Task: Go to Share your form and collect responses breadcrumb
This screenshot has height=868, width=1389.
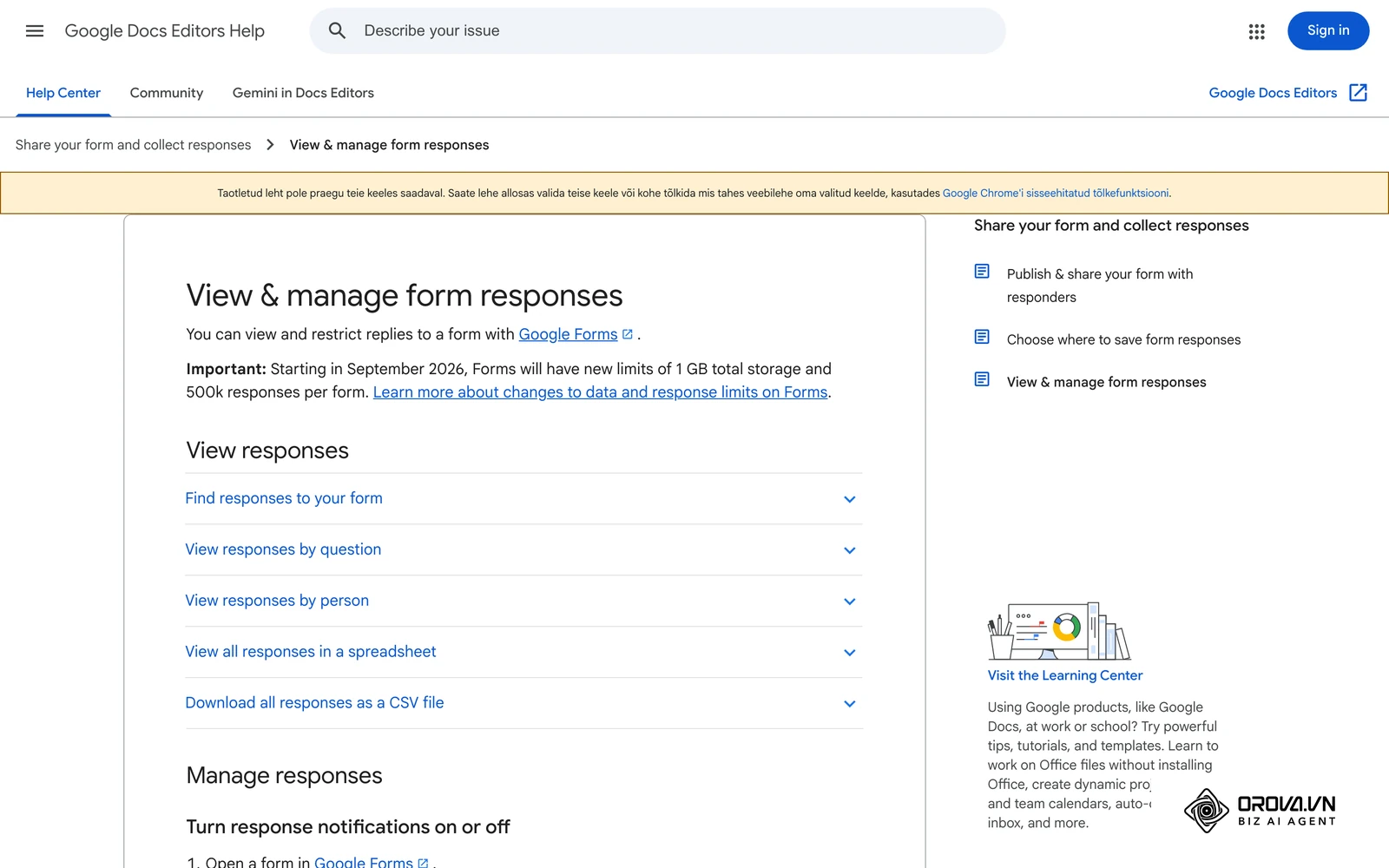Action: click(x=133, y=145)
